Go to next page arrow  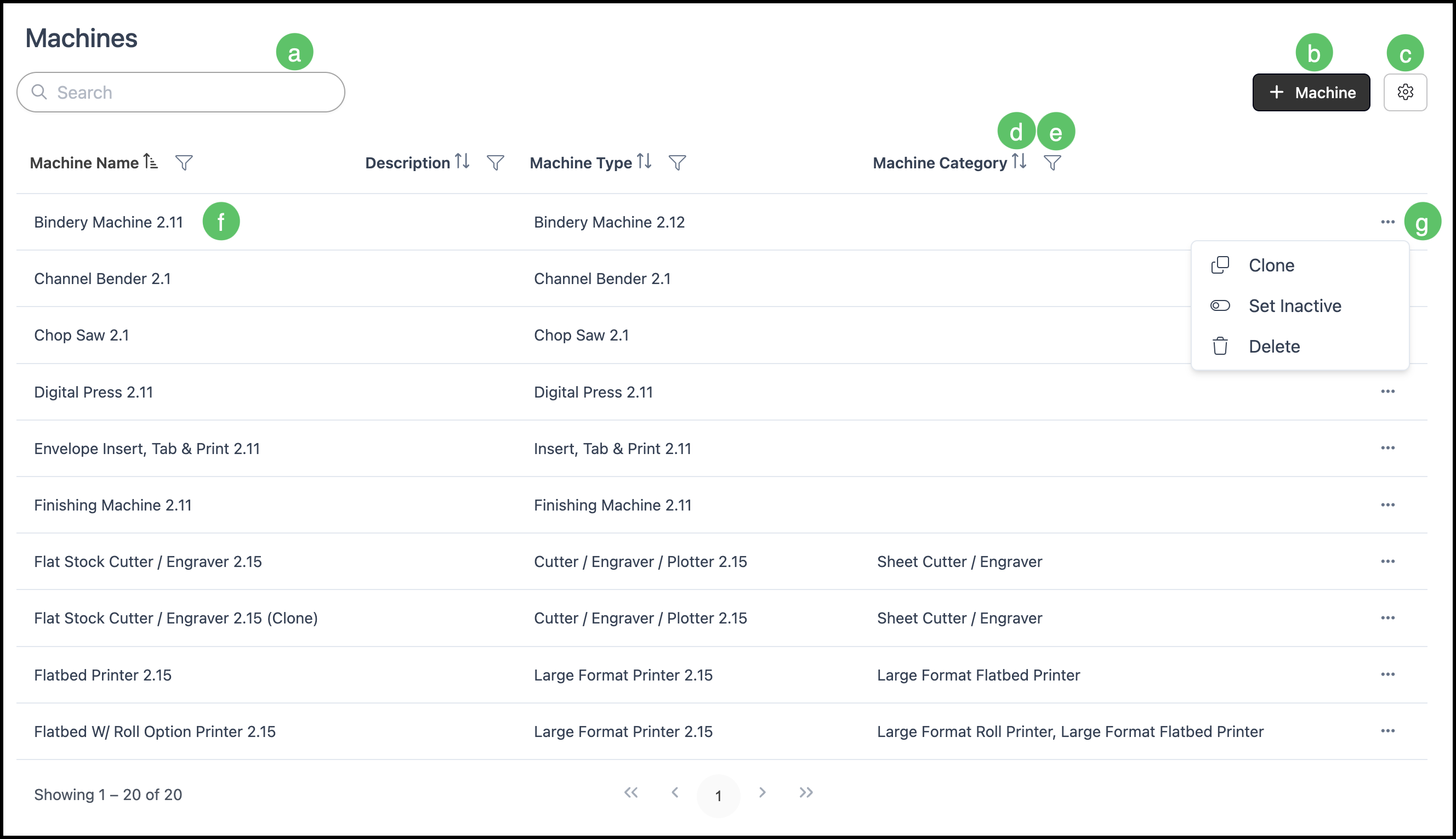point(762,793)
